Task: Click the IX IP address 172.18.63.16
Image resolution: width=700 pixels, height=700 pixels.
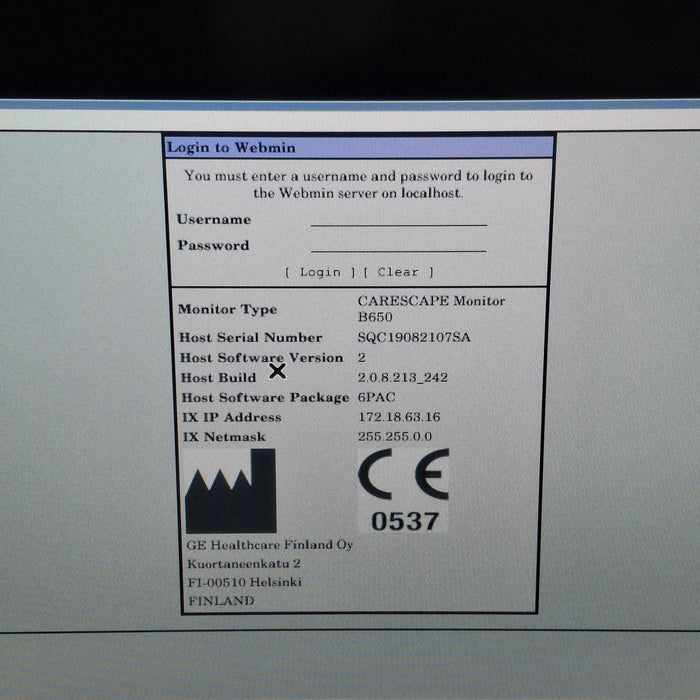Action: pos(398,417)
